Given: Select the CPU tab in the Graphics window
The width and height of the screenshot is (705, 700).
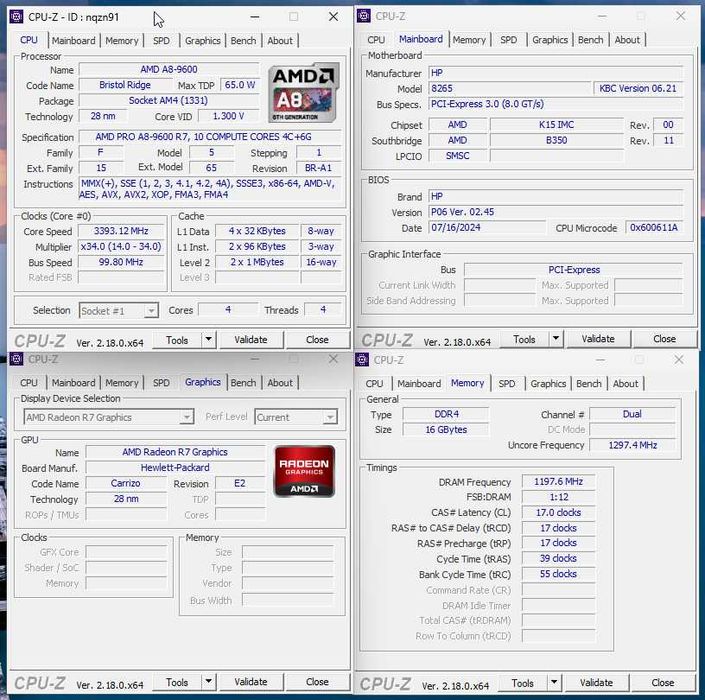Looking at the screenshot, I should tap(29, 383).
